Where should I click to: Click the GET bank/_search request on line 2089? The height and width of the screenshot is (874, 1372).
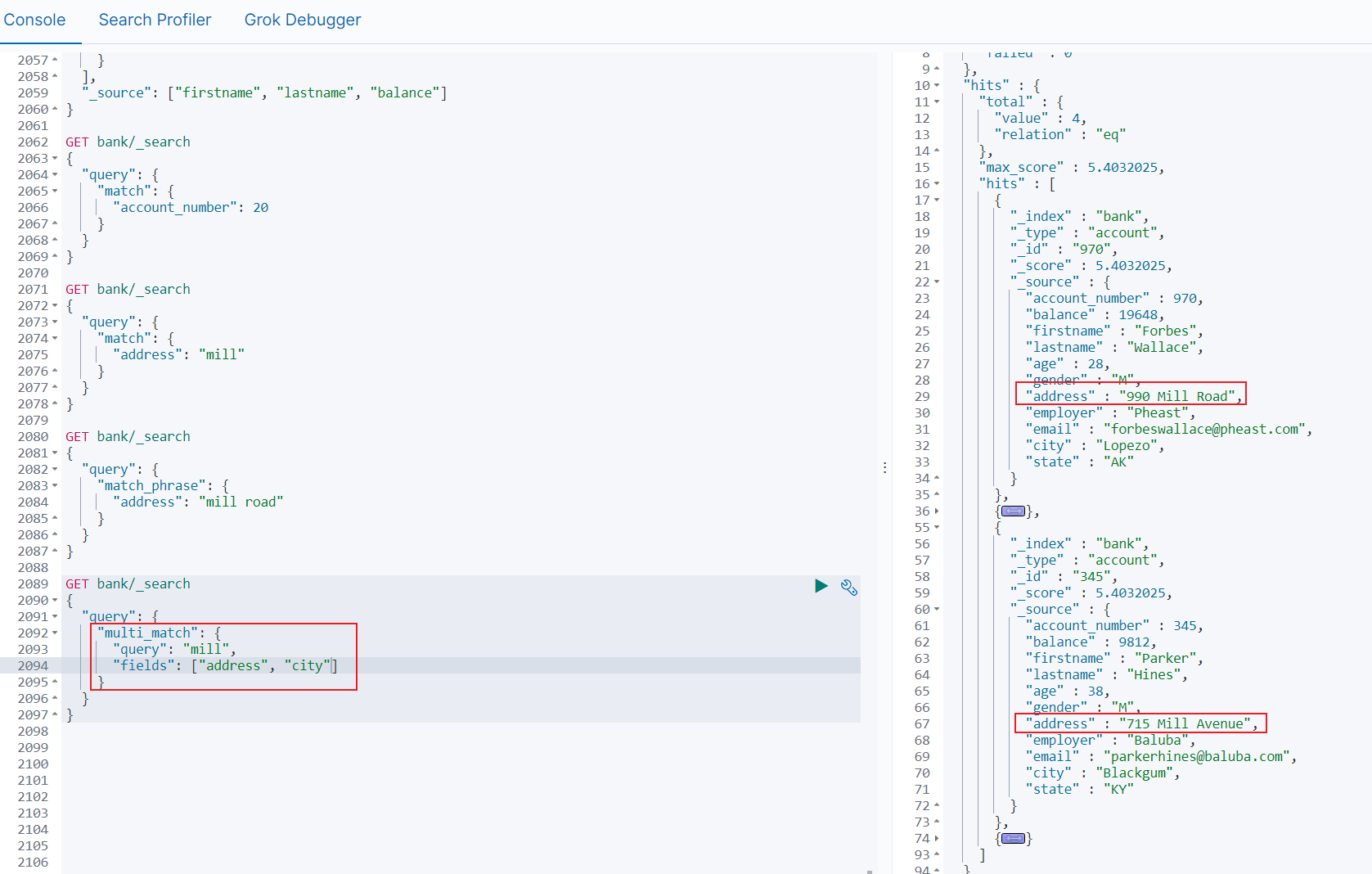[128, 583]
